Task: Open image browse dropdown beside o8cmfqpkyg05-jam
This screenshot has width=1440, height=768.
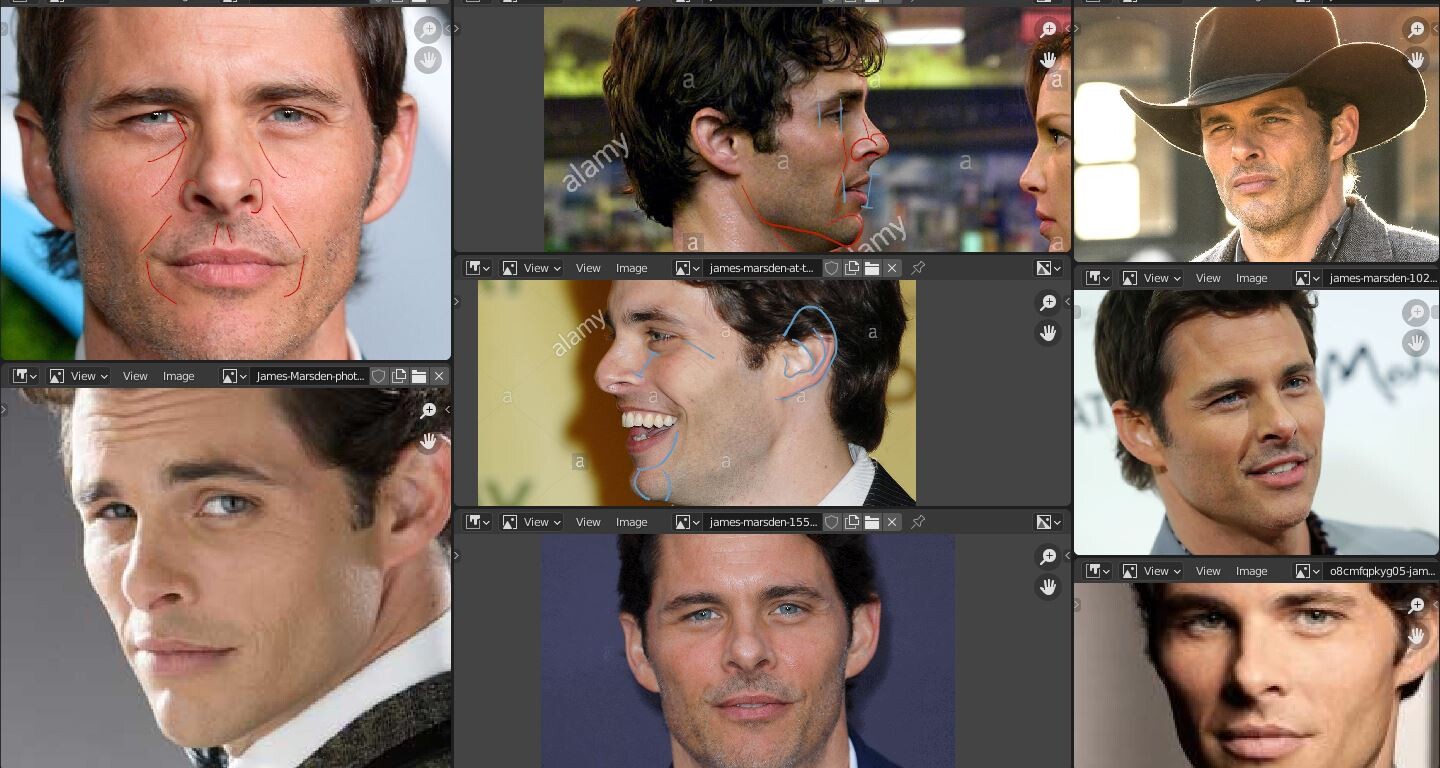Action: (1307, 571)
